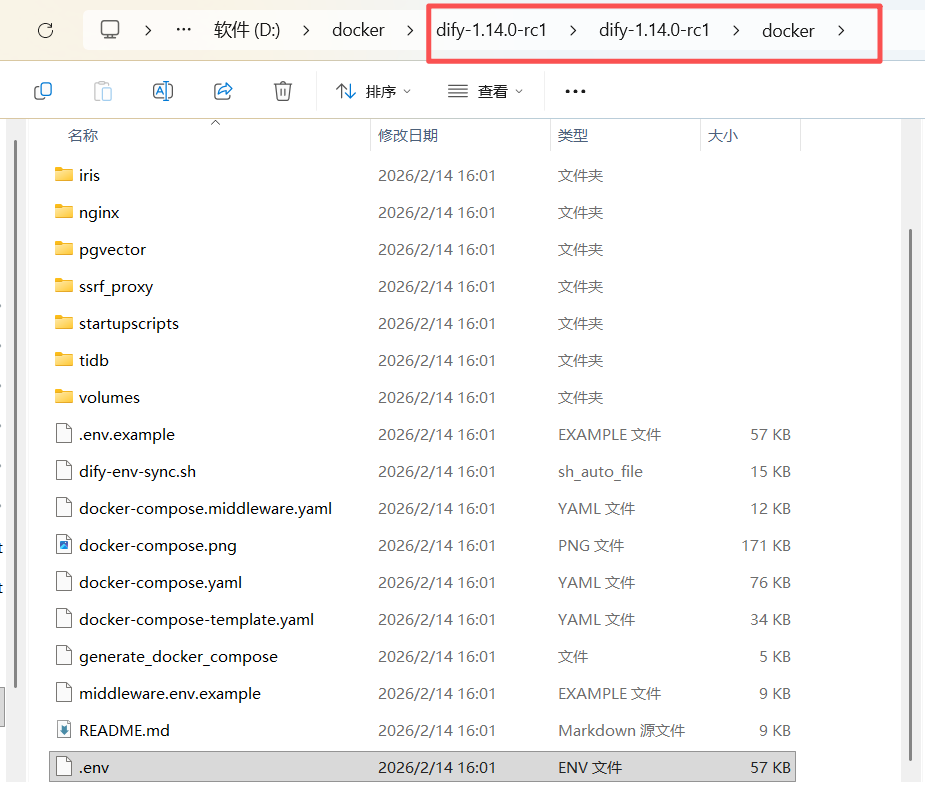The height and width of the screenshot is (789, 925).
Task: Select the iris folder icon
Action: click(x=64, y=175)
